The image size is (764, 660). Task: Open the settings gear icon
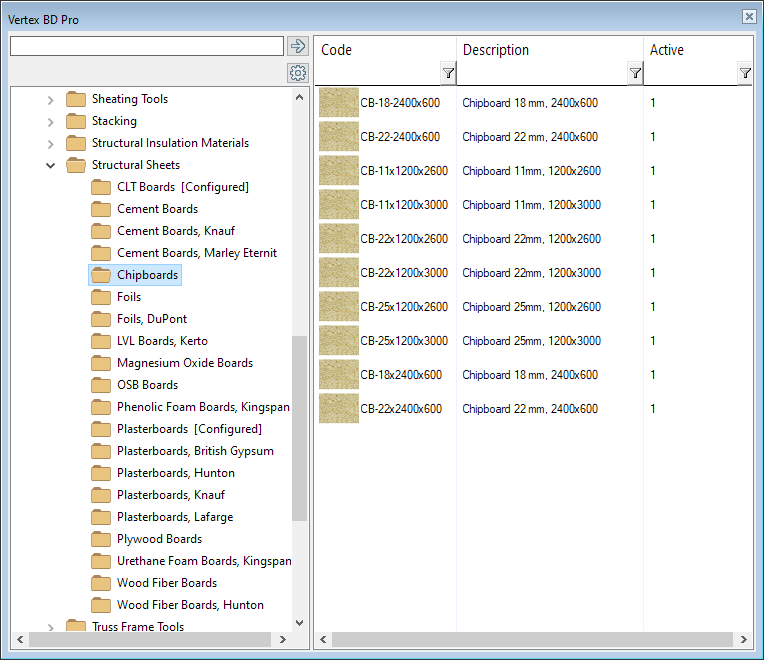[297, 73]
